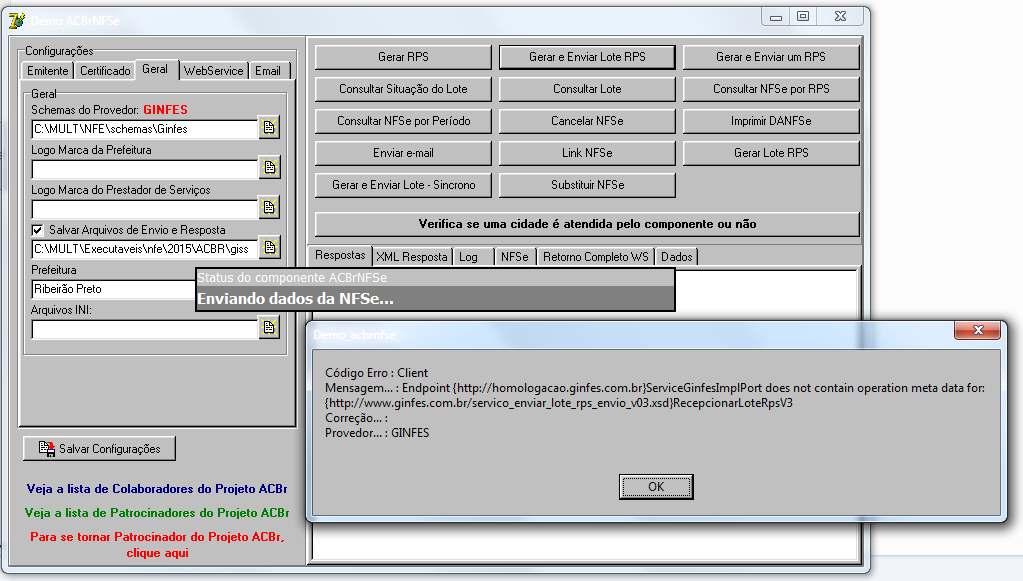Viewport: 1023px width, 581px height.
Task: Select the Respostas tab
Action: (340, 255)
